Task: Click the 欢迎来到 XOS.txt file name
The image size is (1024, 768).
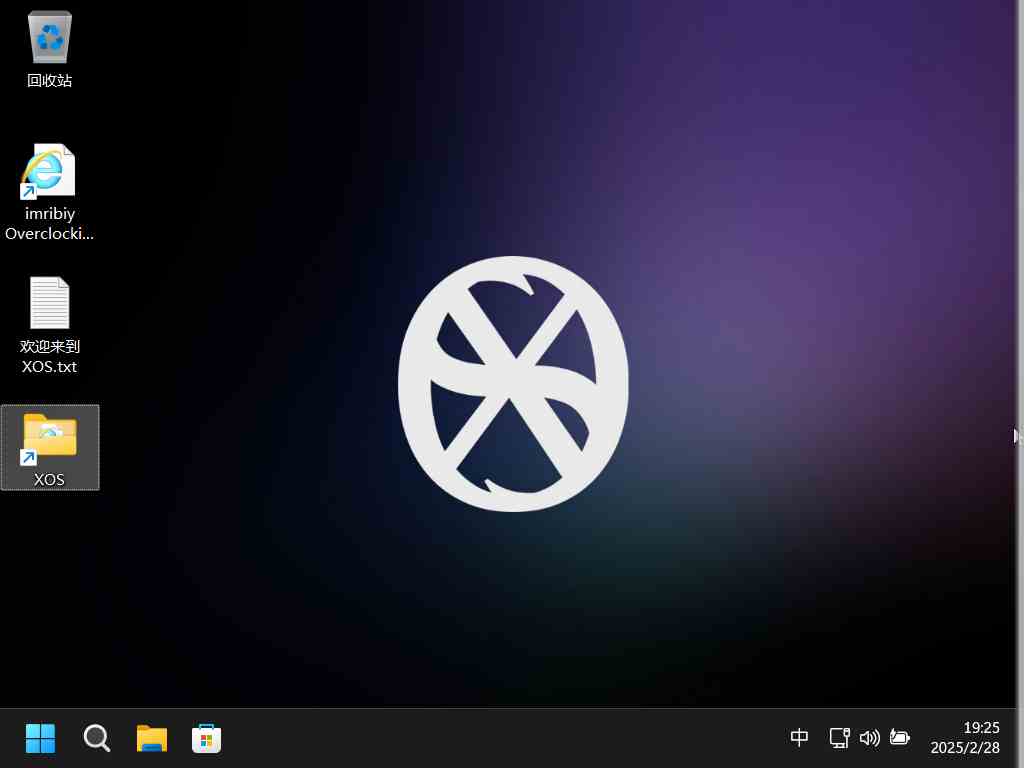Action: point(50,356)
